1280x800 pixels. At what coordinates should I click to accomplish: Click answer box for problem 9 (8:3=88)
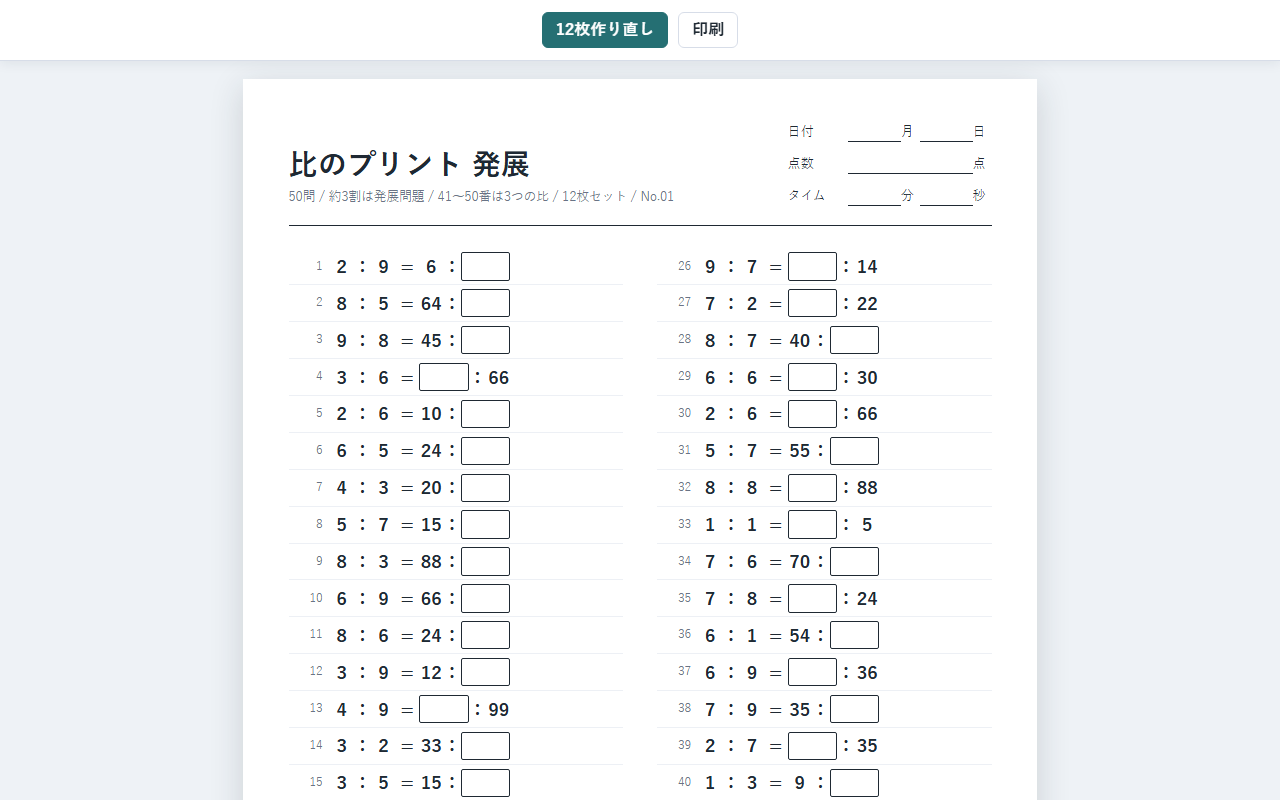485,562
